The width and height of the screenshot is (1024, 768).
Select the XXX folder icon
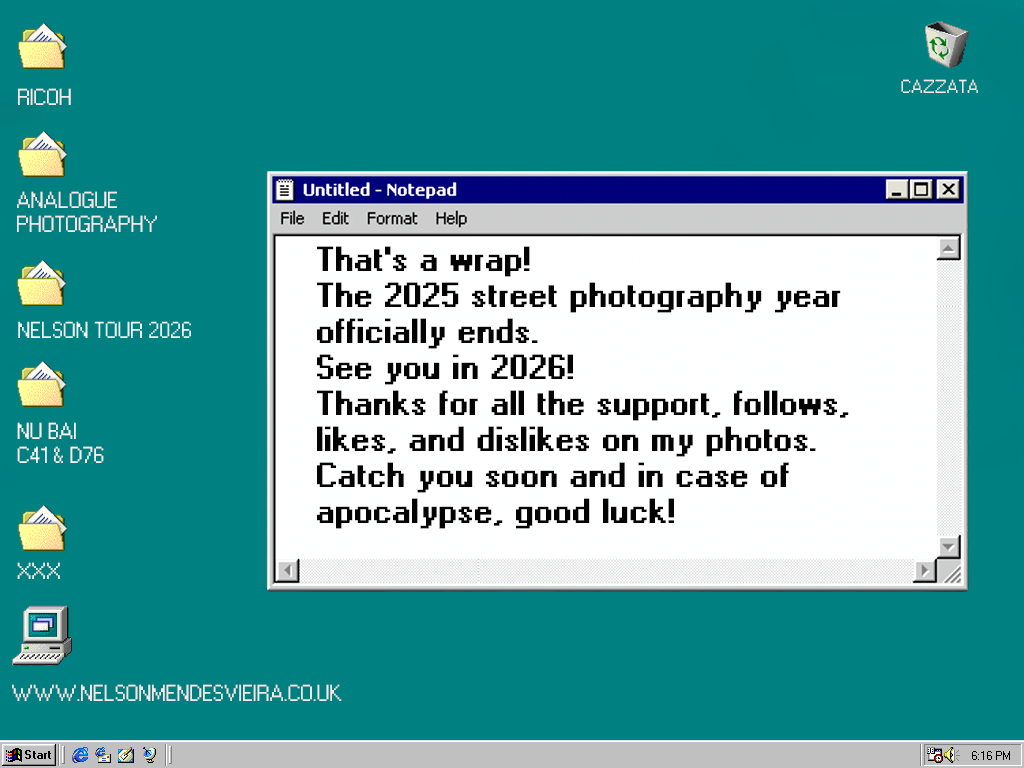(x=42, y=528)
